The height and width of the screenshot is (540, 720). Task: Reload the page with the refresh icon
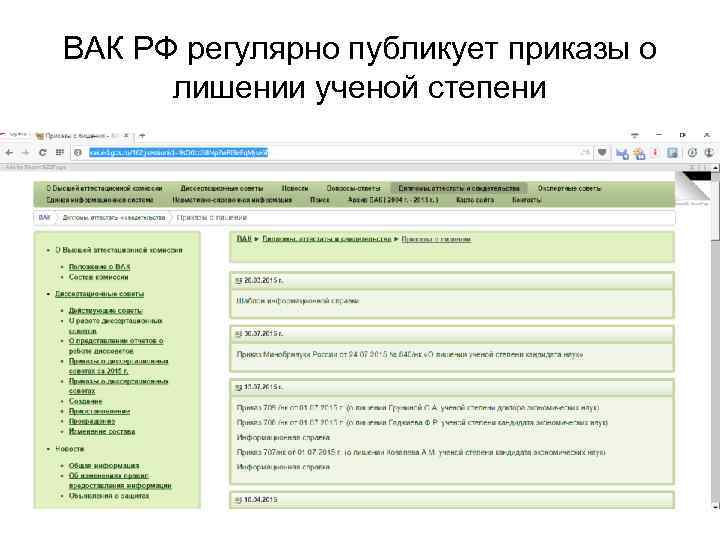pyautogui.click(x=42, y=152)
